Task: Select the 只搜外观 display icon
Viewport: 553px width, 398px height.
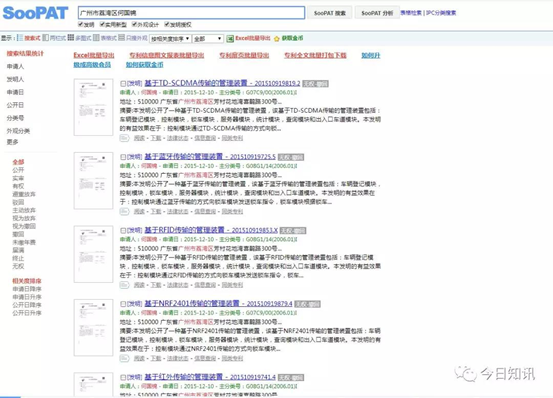Action: click(122, 38)
